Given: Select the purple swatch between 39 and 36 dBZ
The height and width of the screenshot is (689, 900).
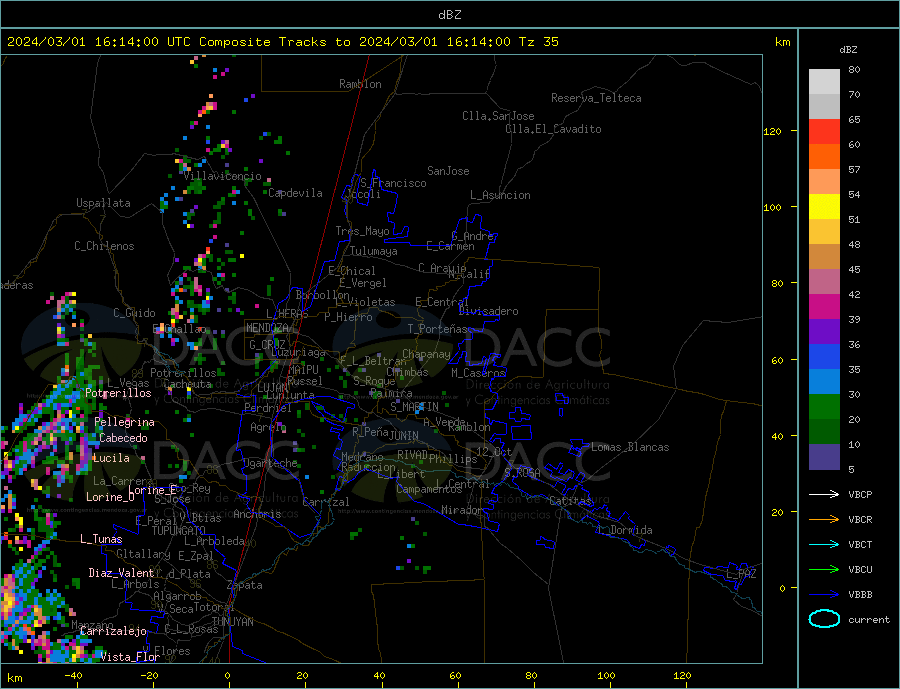Looking at the screenshot, I should tap(824, 332).
